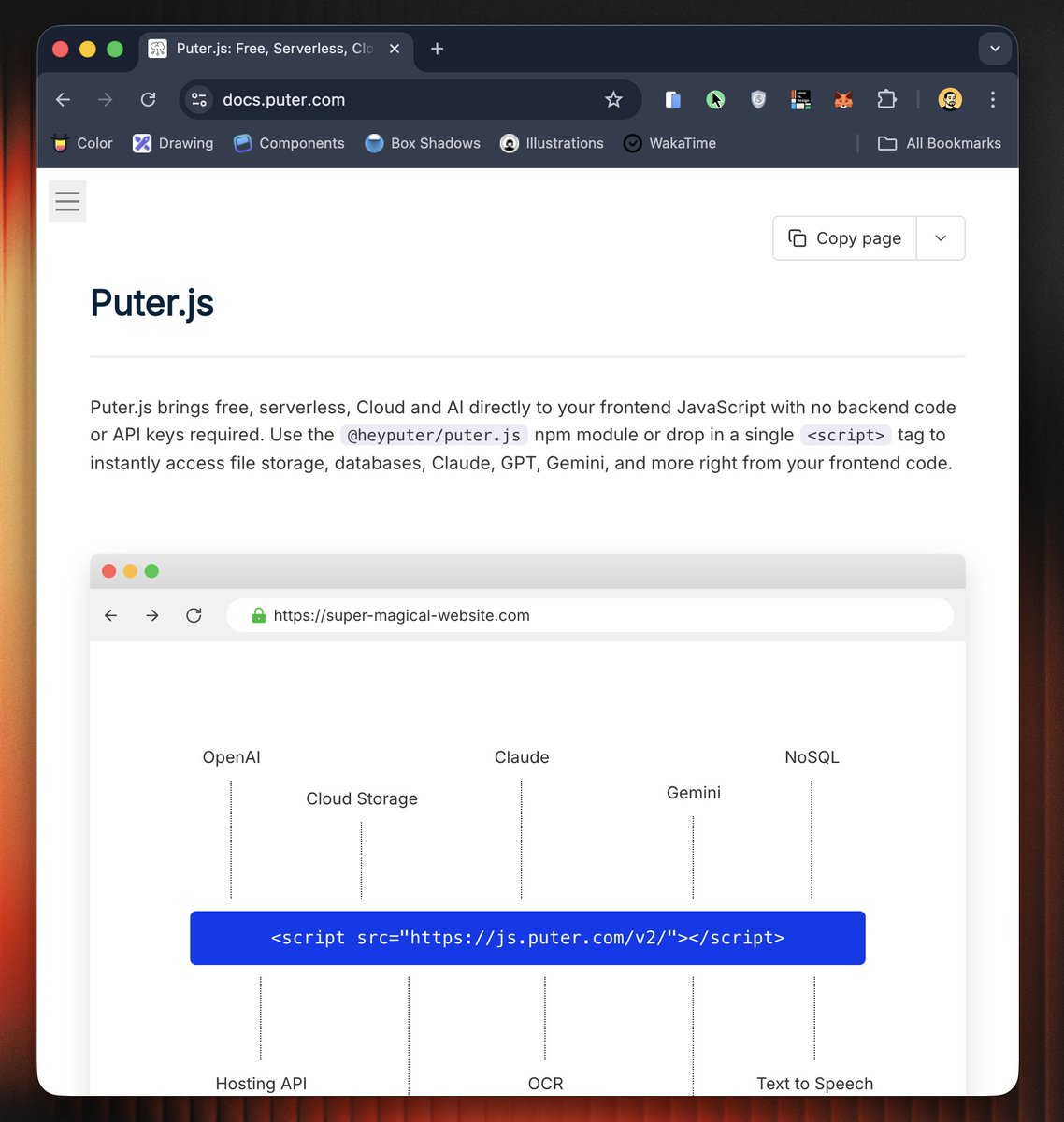Image resolution: width=1064 pixels, height=1122 pixels.
Task: Click the super-magical-website.com URL field
Action: 590,615
